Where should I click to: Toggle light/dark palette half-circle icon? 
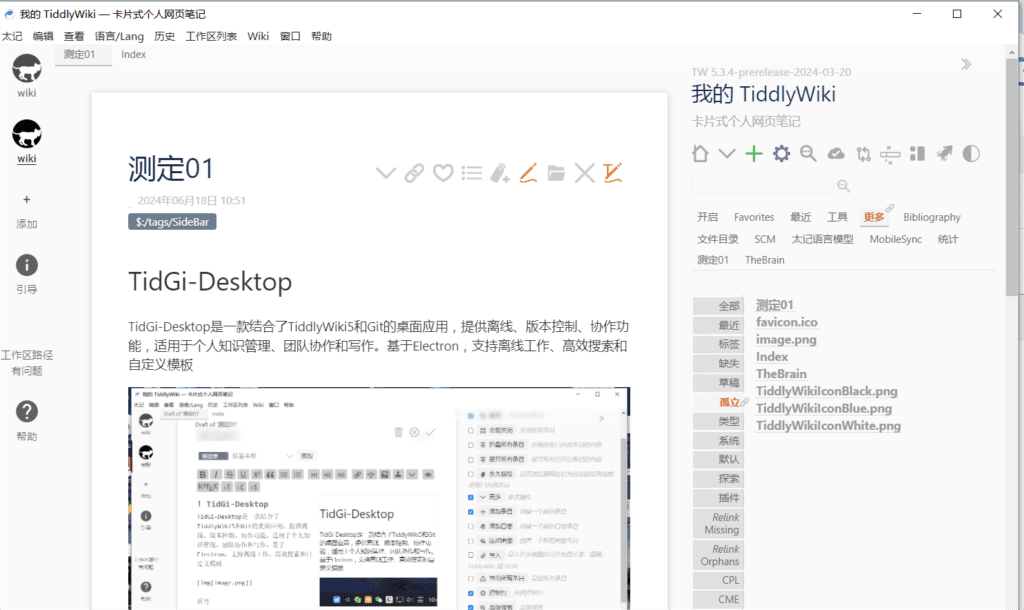click(971, 153)
